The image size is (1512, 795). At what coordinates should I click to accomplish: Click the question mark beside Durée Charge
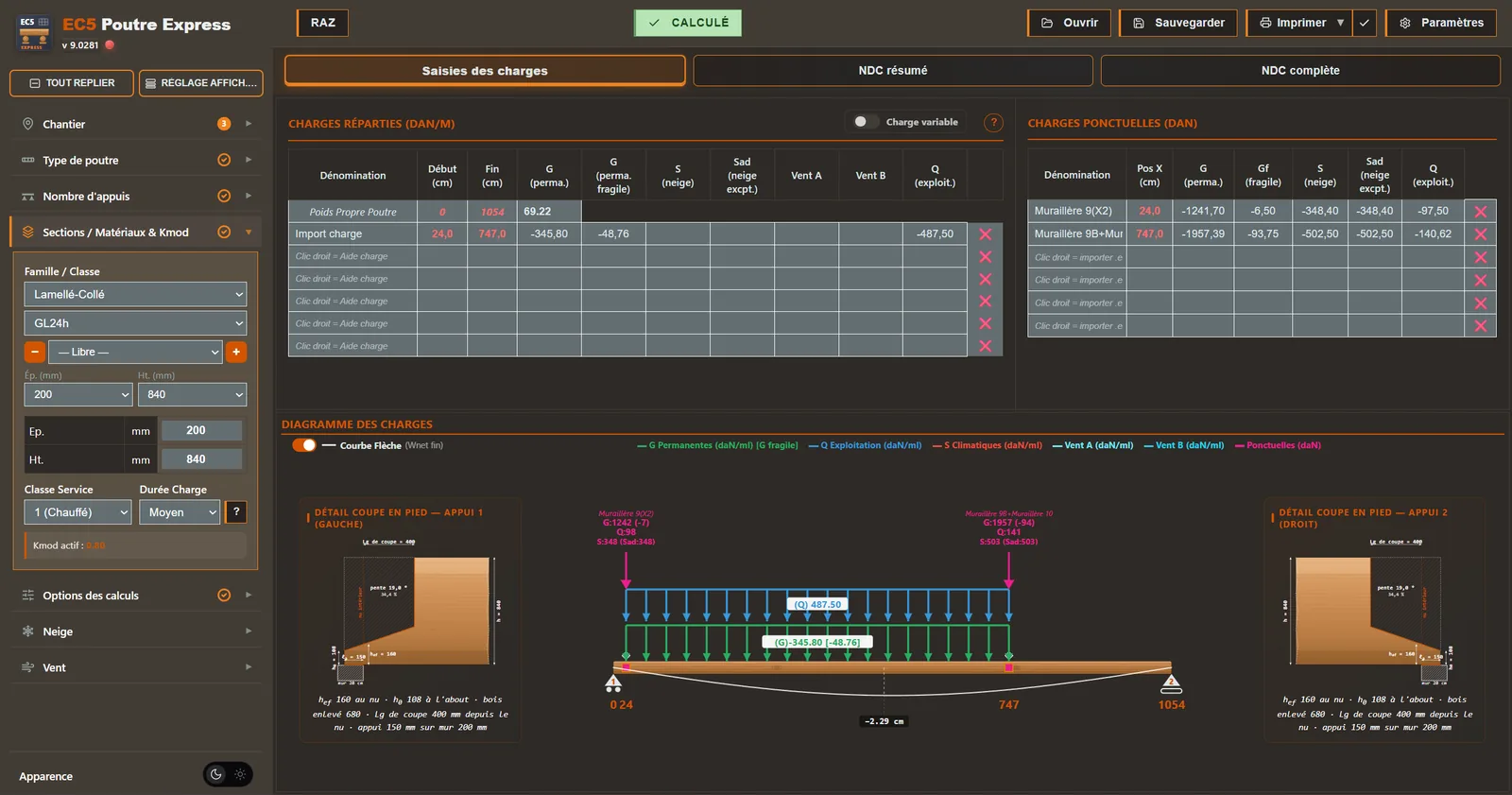(x=236, y=511)
